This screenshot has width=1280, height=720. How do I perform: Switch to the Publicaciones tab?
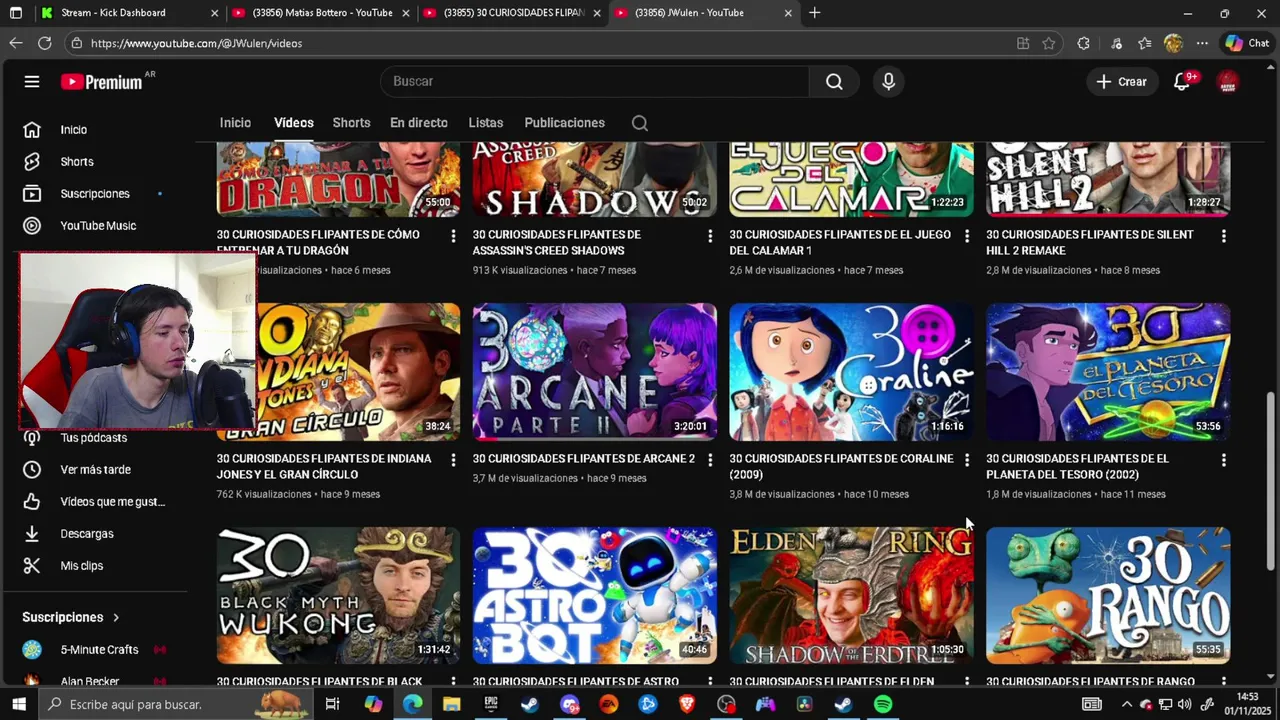pyautogui.click(x=565, y=123)
